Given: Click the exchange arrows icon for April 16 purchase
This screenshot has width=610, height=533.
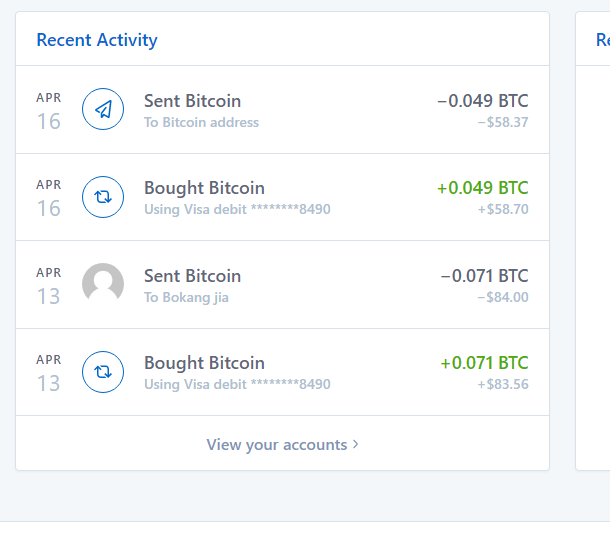Looking at the screenshot, I should pyautogui.click(x=102, y=197).
